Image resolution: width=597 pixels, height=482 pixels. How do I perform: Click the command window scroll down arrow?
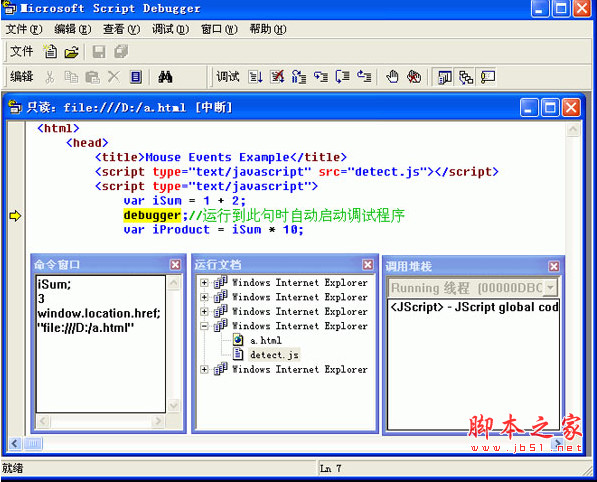point(174,405)
